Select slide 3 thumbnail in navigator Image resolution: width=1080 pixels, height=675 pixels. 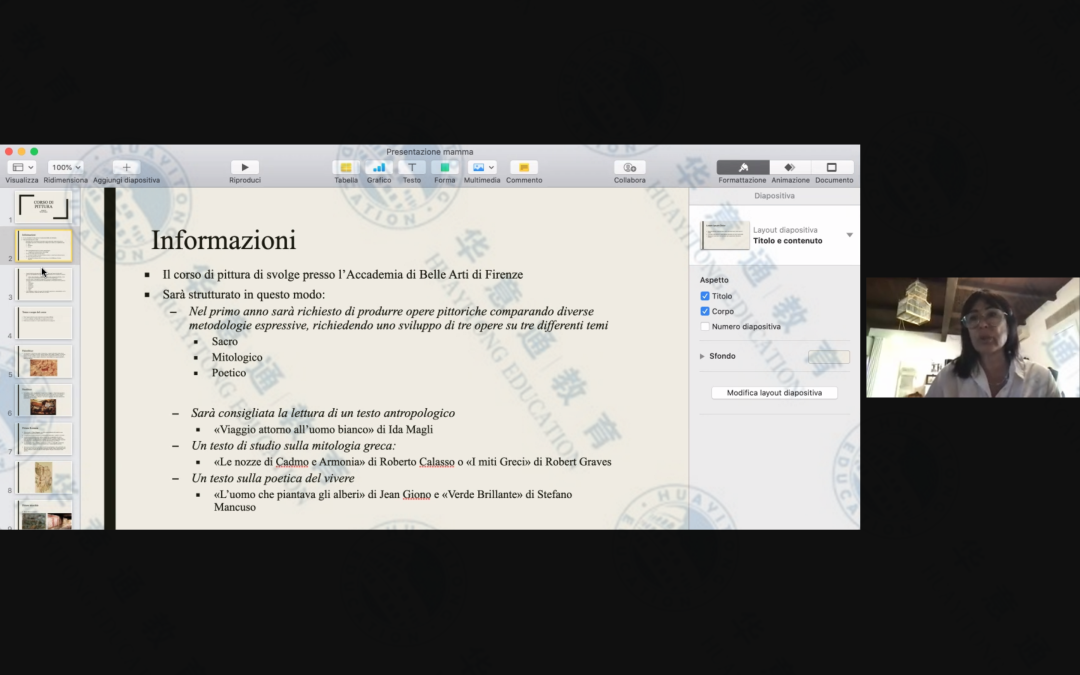click(x=44, y=284)
